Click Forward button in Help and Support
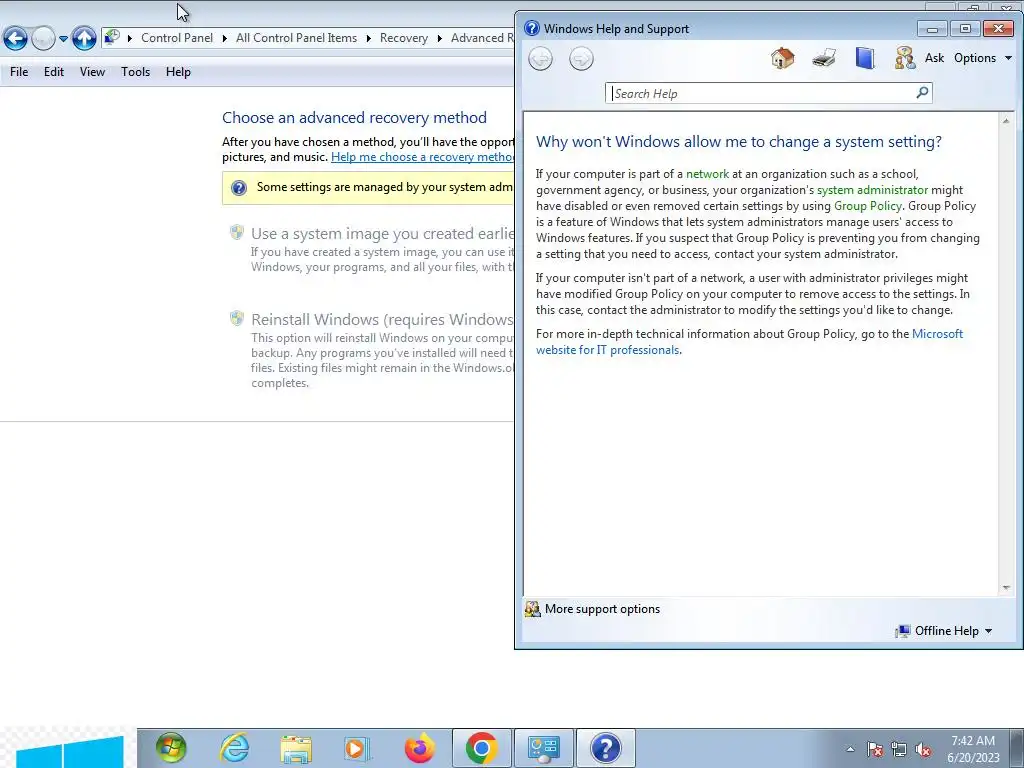The image size is (1024, 768). click(581, 59)
